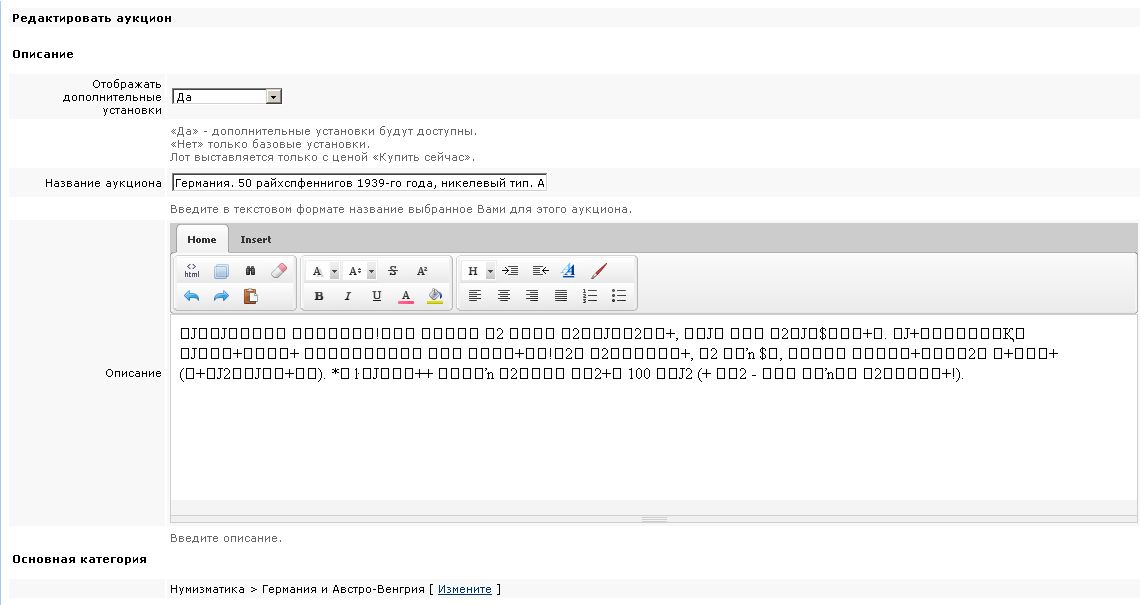Toggle underline formatting
Image resolution: width=1140 pixels, height=605 pixels.
377,296
